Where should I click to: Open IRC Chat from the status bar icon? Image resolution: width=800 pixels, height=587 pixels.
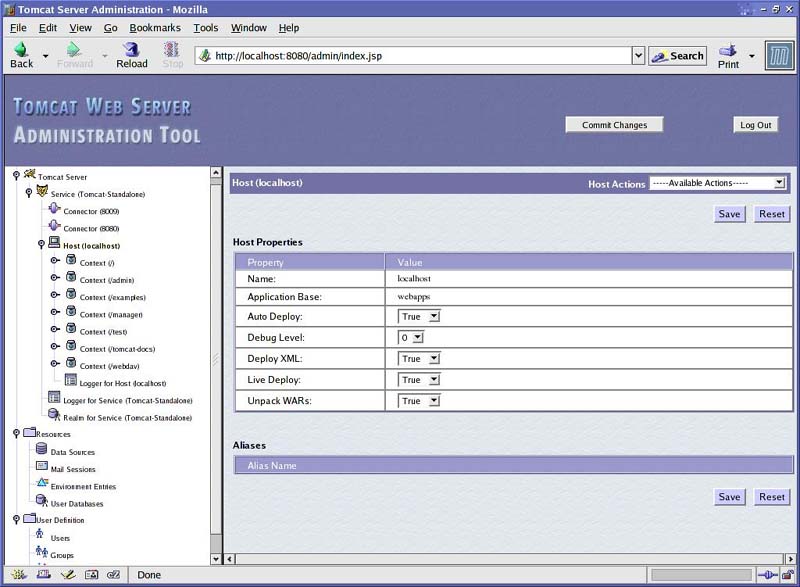113,575
